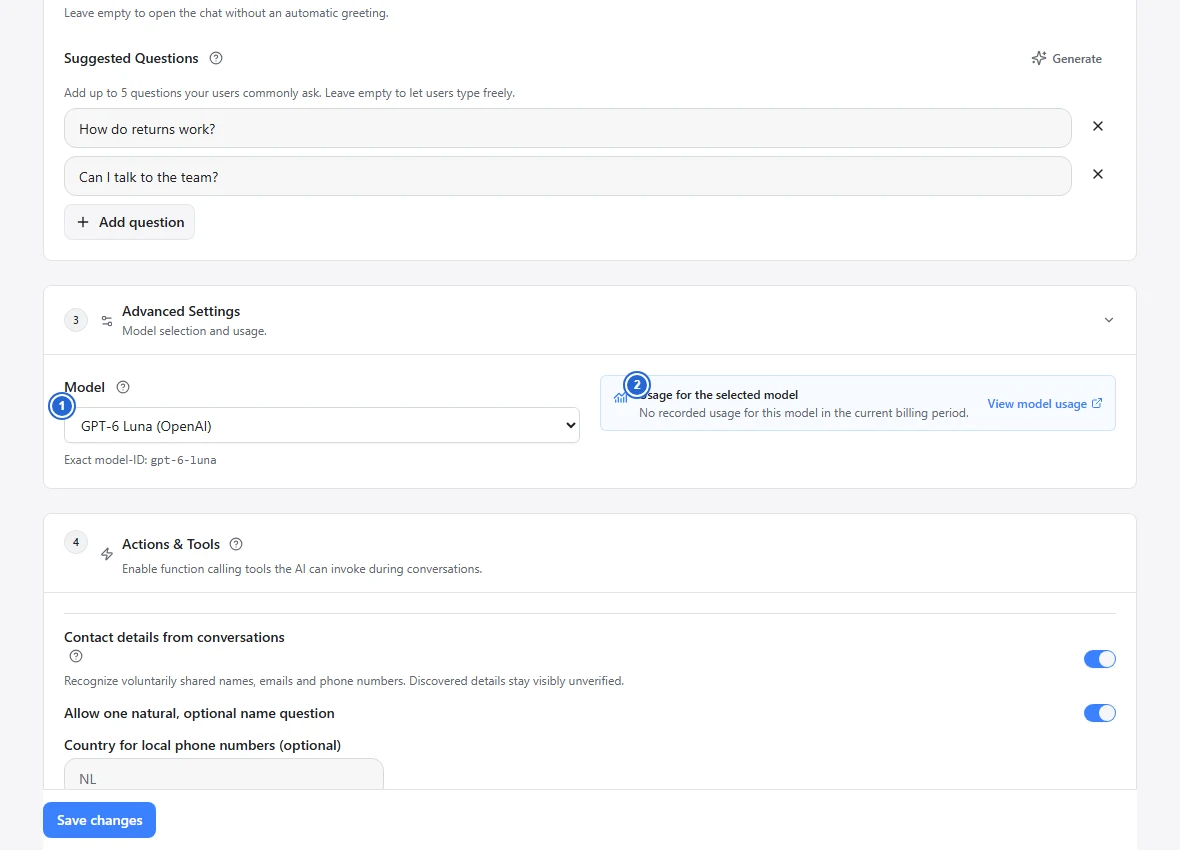Click the 'Country for local phone numbers' label

tap(202, 745)
